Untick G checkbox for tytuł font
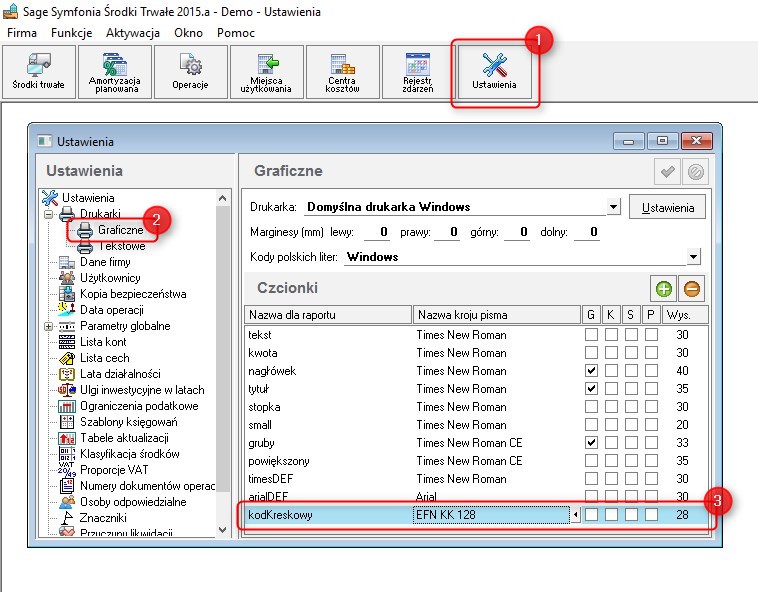The height and width of the screenshot is (592, 758). (591, 389)
